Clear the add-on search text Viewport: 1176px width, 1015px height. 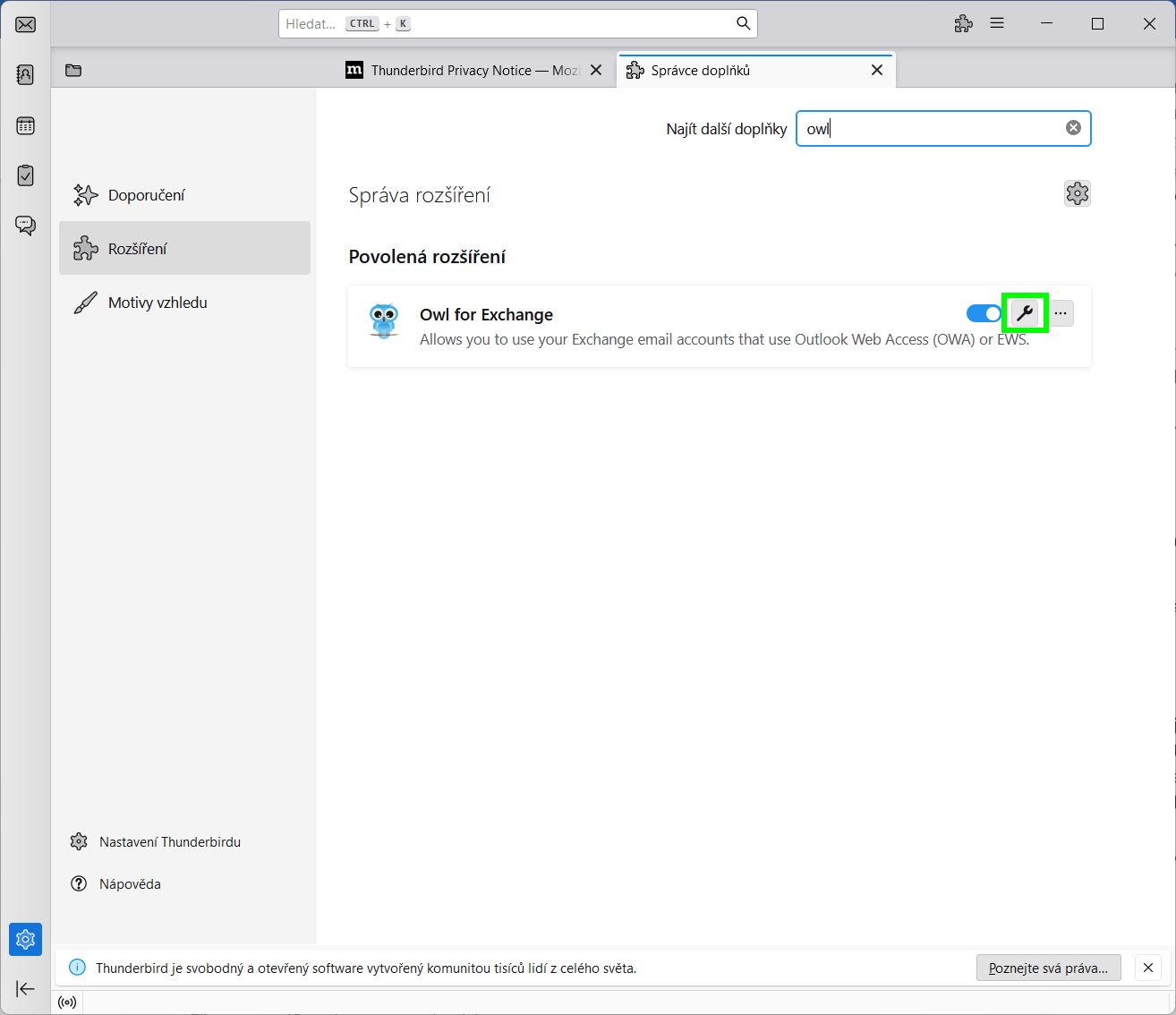click(1073, 128)
